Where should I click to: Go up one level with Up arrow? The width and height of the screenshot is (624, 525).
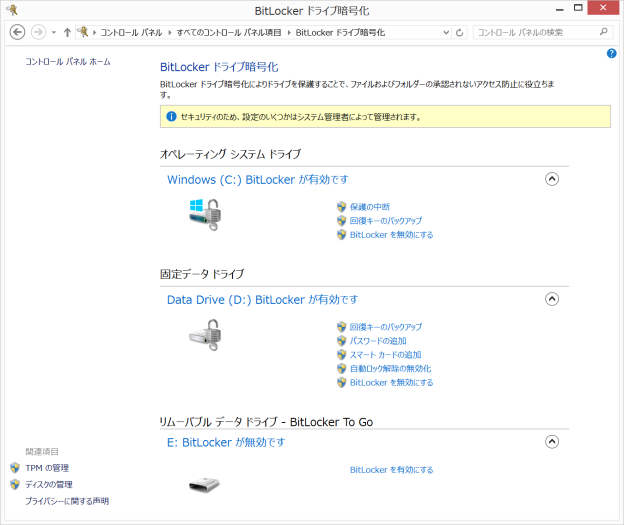coord(67,33)
